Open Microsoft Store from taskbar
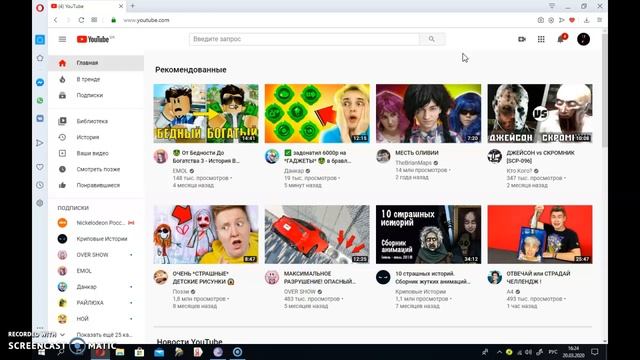 pos(139,352)
